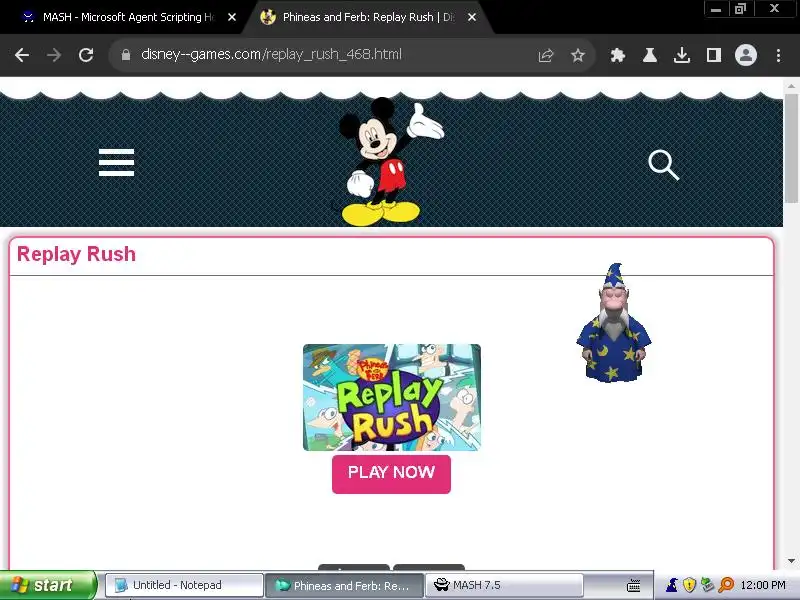This screenshot has height=600, width=800.
Task: Open the Downloads tray icon
Action: (682, 55)
